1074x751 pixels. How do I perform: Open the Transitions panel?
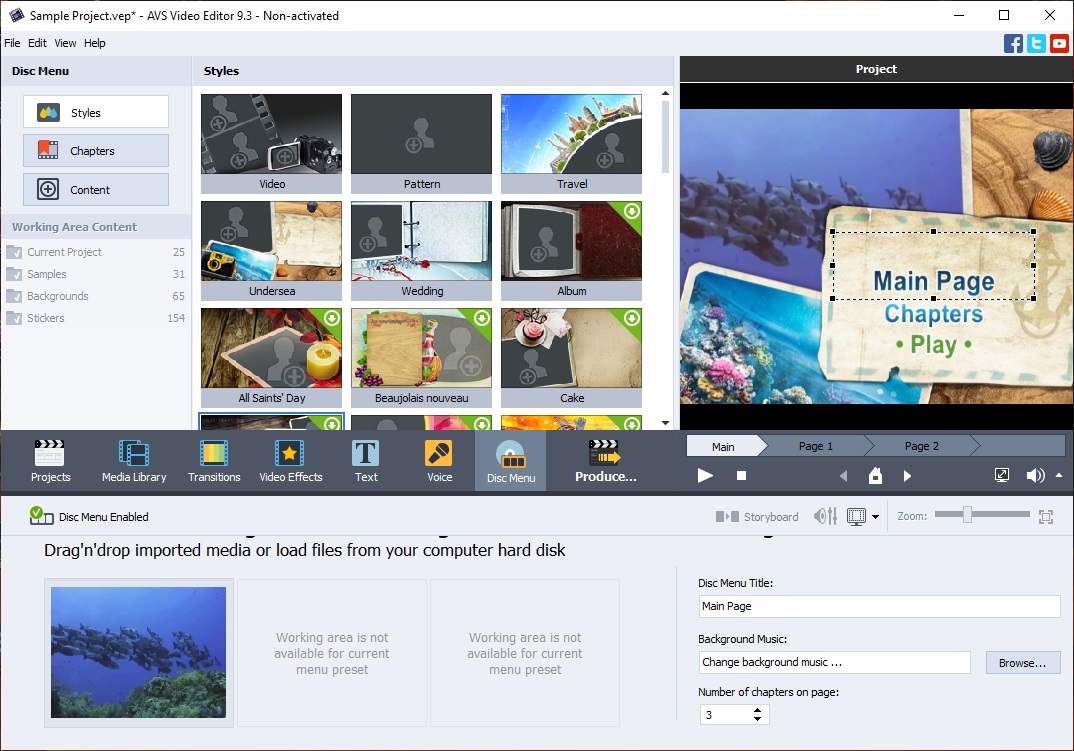(214, 461)
